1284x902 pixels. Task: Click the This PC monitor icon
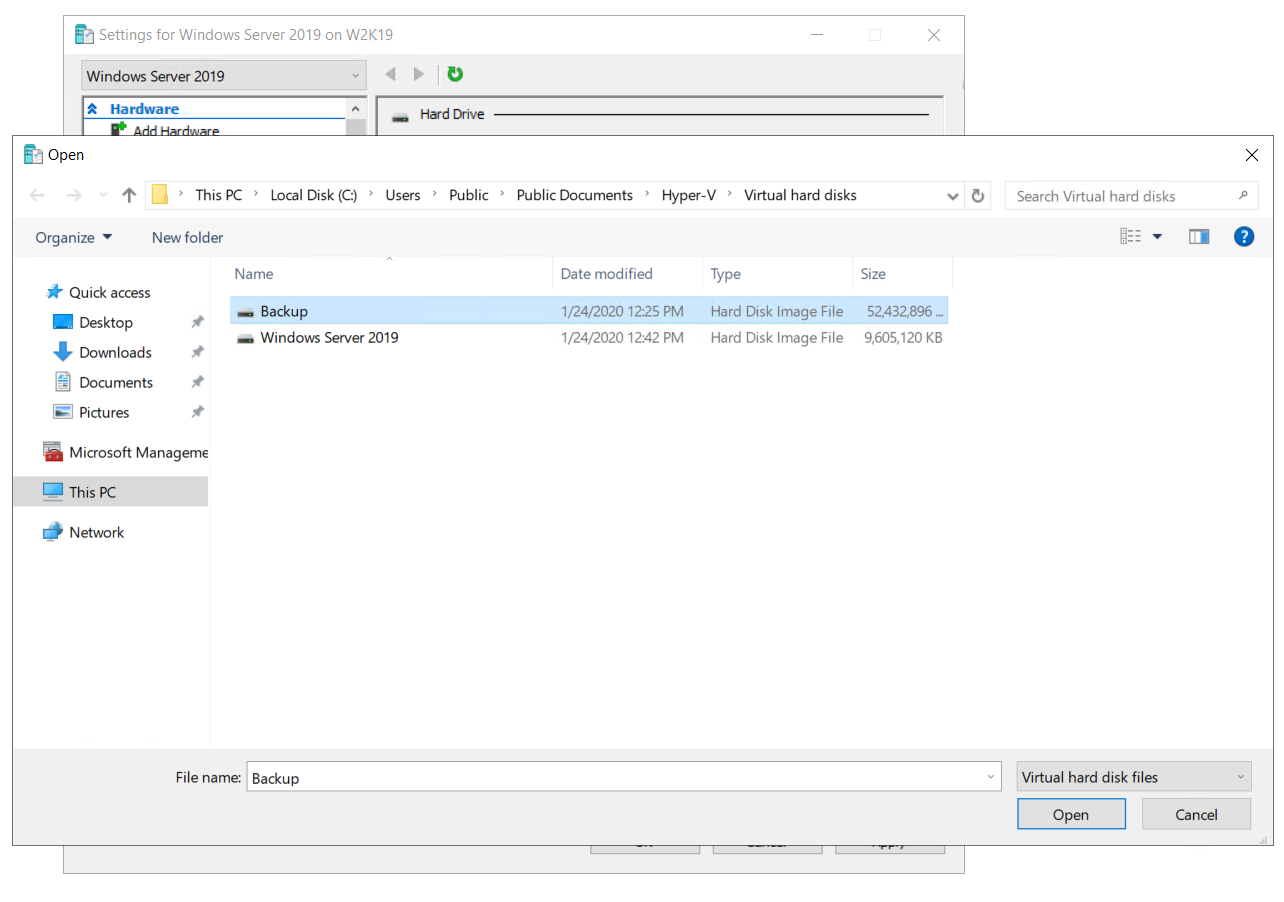(53, 492)
